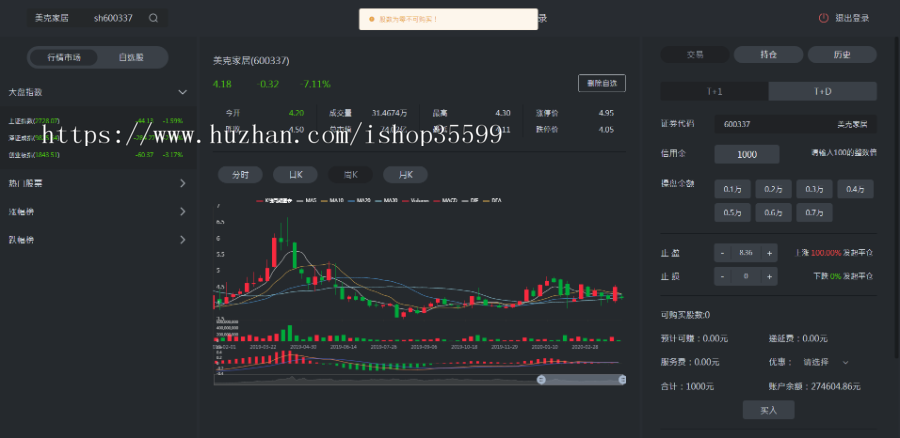The width and height of the screenshot is (900, 438).
Task: Toggle the MA10 legend series
Action: pyautogui.click(x=331, y=201)
